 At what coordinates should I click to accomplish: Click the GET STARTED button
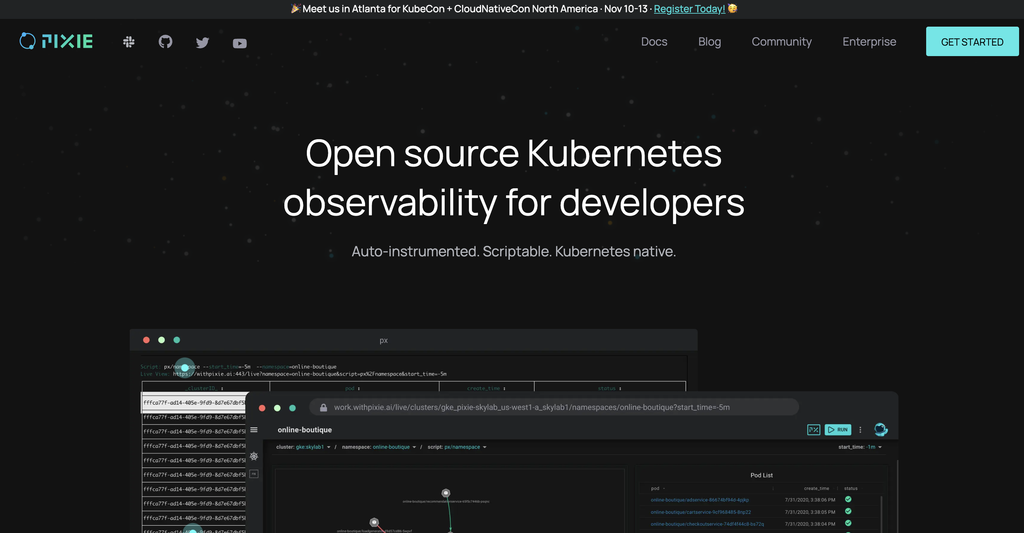coord(972,42)
